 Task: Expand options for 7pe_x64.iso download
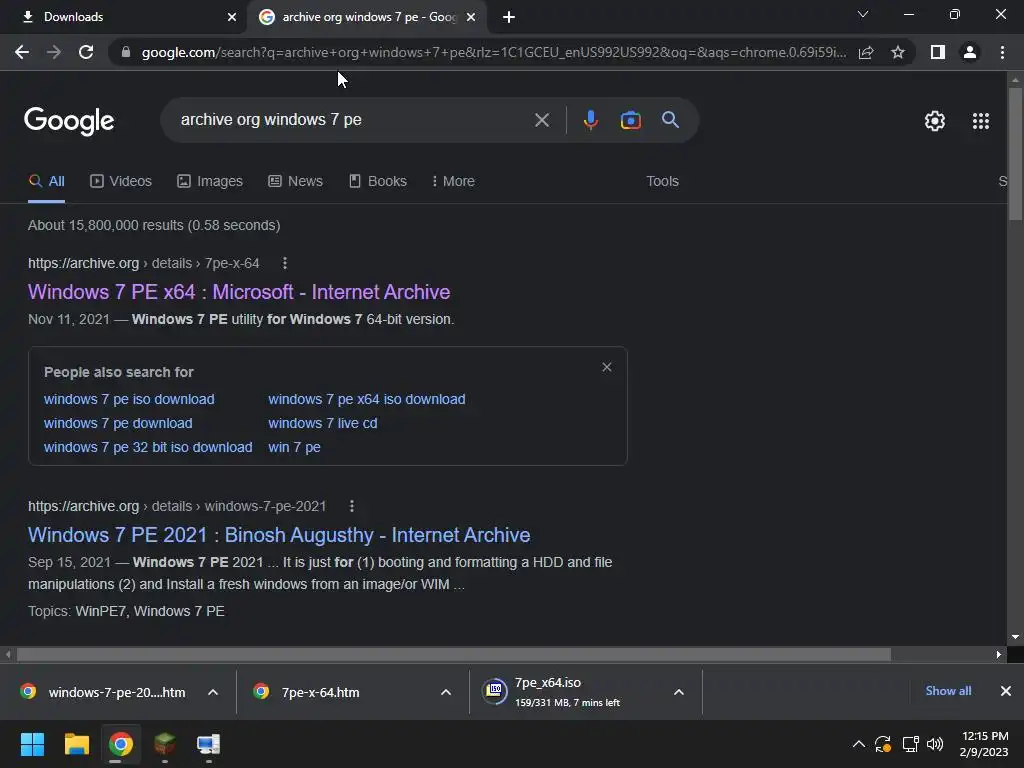pyautogui.click(x=679, y=692)
